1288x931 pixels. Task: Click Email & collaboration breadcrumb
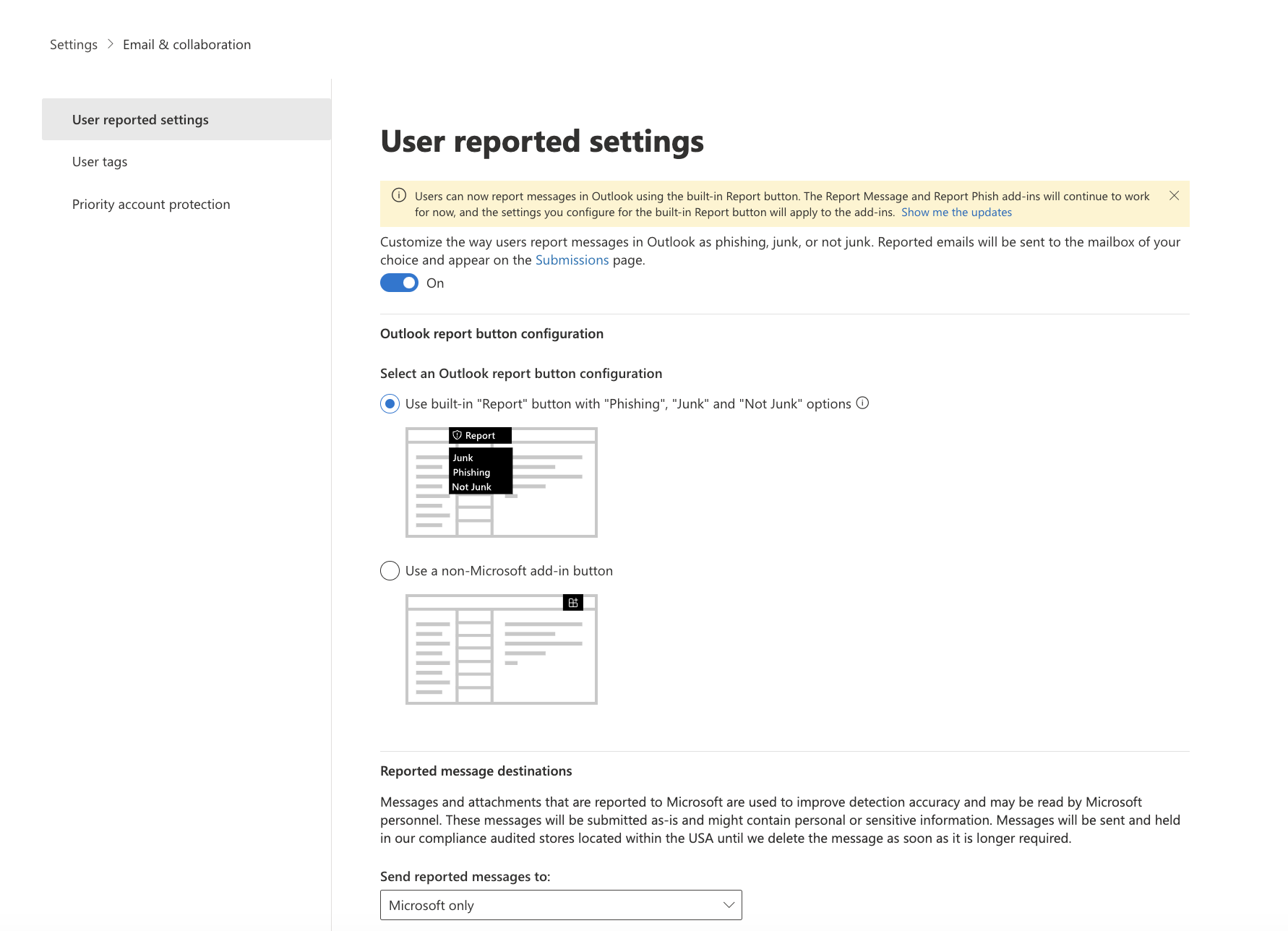[x=186, y=45]
